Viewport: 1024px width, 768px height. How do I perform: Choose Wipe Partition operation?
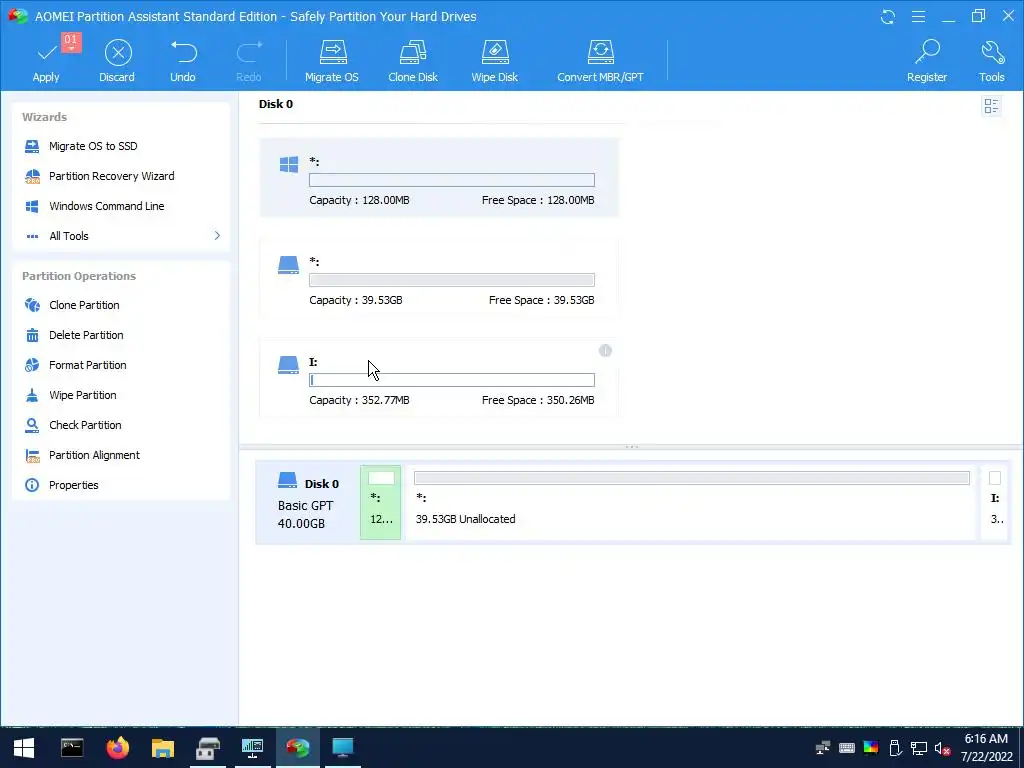tap(82, 395)
